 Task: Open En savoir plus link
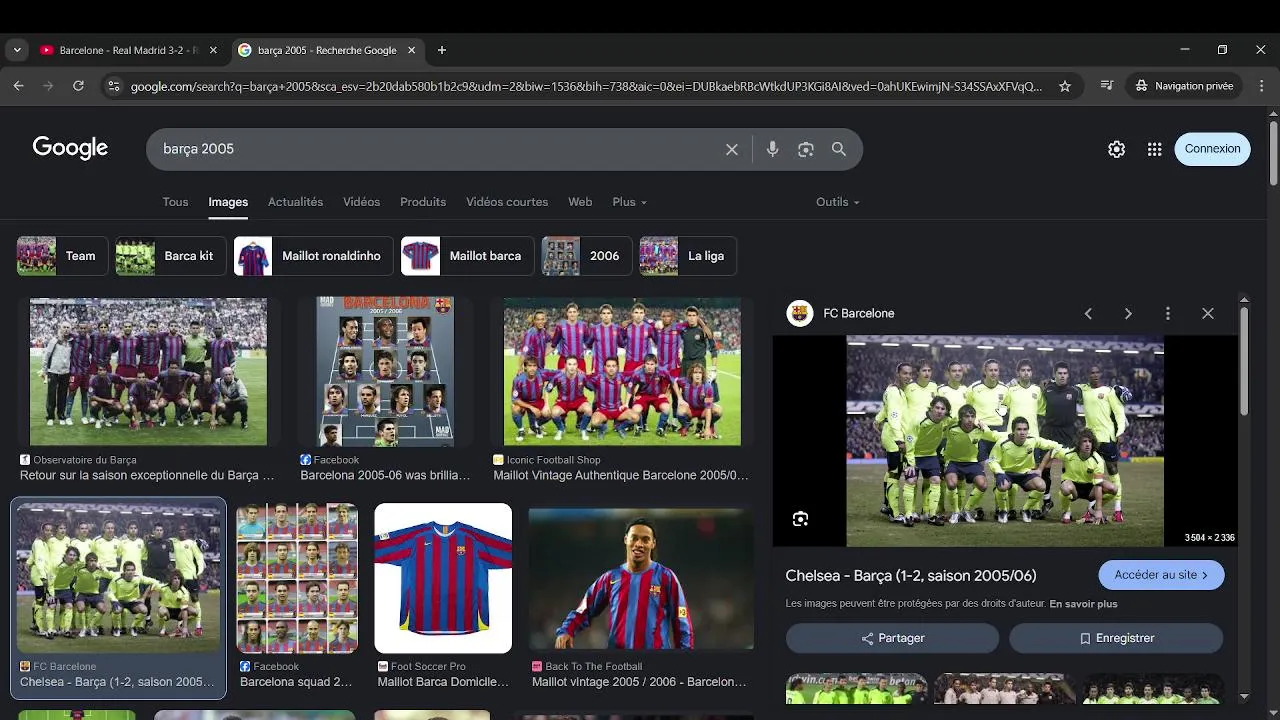1083,604
